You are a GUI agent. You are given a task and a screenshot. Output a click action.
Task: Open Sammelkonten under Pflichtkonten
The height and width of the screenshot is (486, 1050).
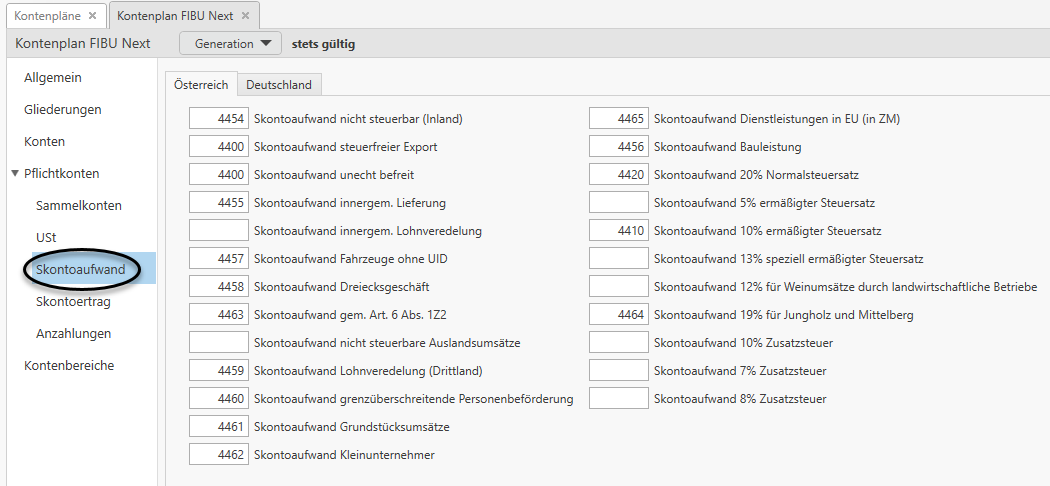[79, 206]
